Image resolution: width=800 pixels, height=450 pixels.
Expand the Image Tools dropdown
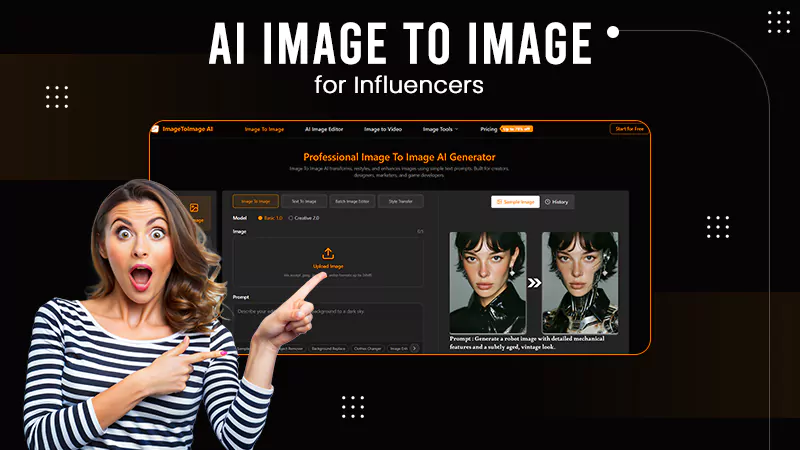point(440,129)
